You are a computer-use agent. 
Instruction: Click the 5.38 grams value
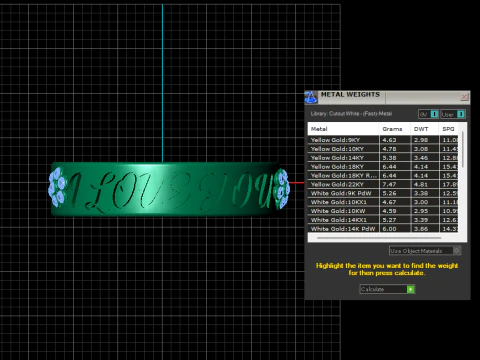389,158
